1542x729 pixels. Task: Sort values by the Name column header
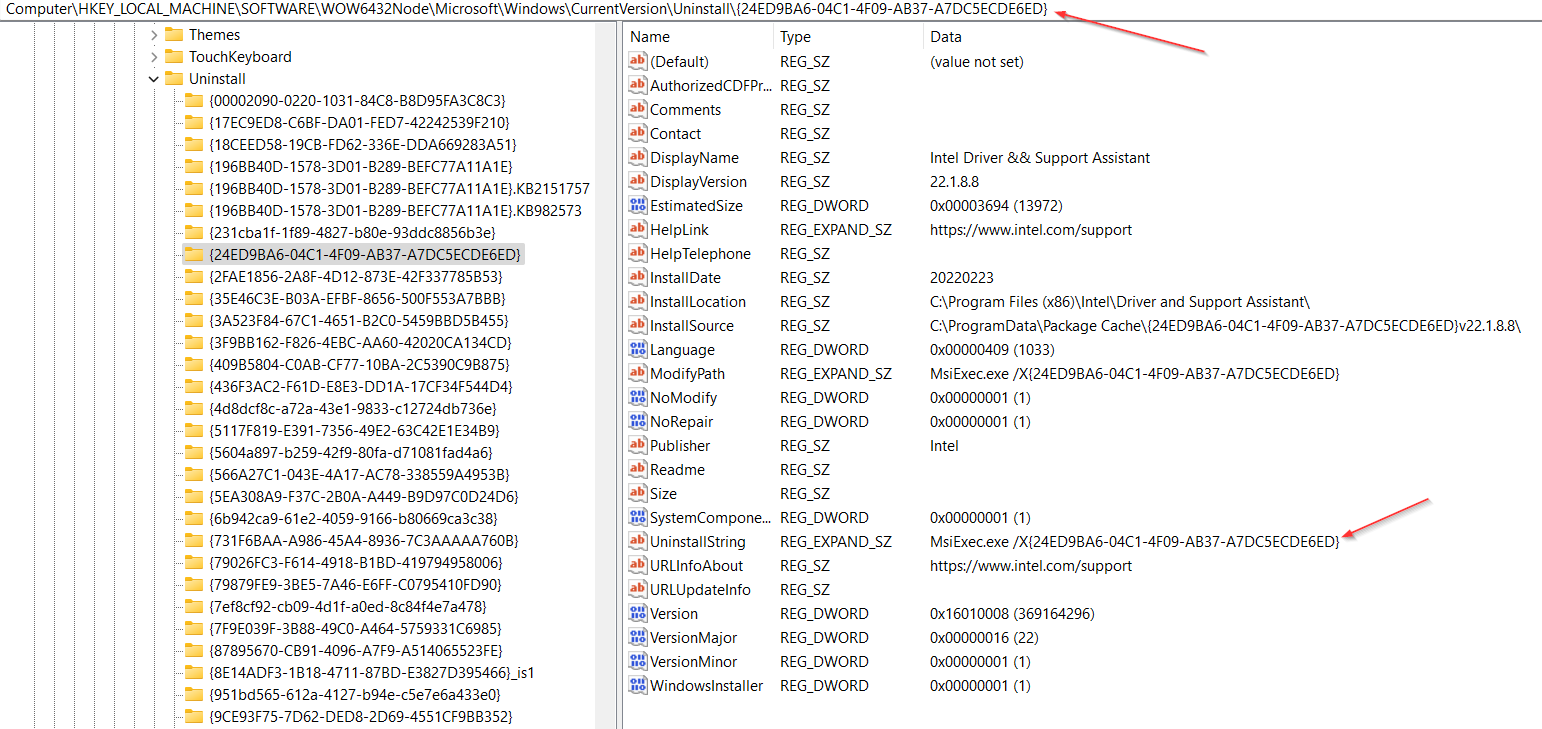tap(650, 37)
